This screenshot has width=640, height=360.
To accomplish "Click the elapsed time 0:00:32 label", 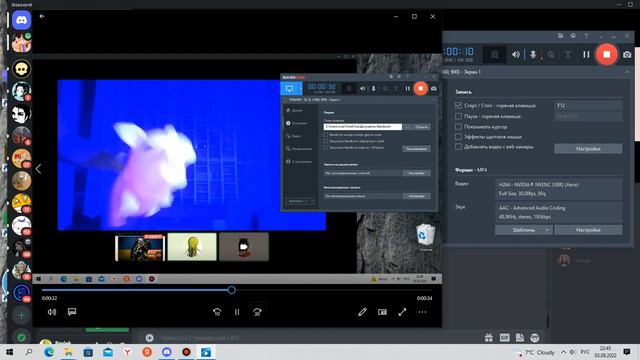I will [49, 298].
